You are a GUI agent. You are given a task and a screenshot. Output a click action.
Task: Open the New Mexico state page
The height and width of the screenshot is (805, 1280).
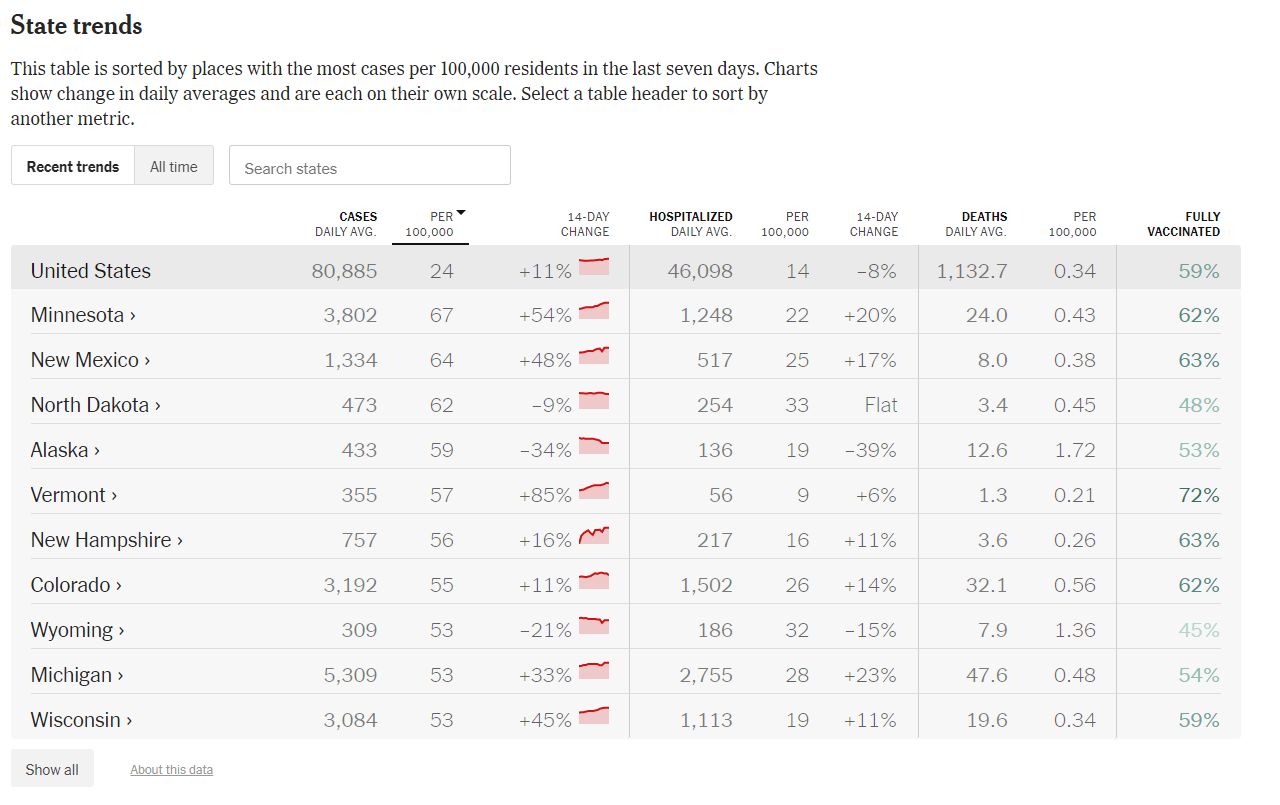[90, 360]
